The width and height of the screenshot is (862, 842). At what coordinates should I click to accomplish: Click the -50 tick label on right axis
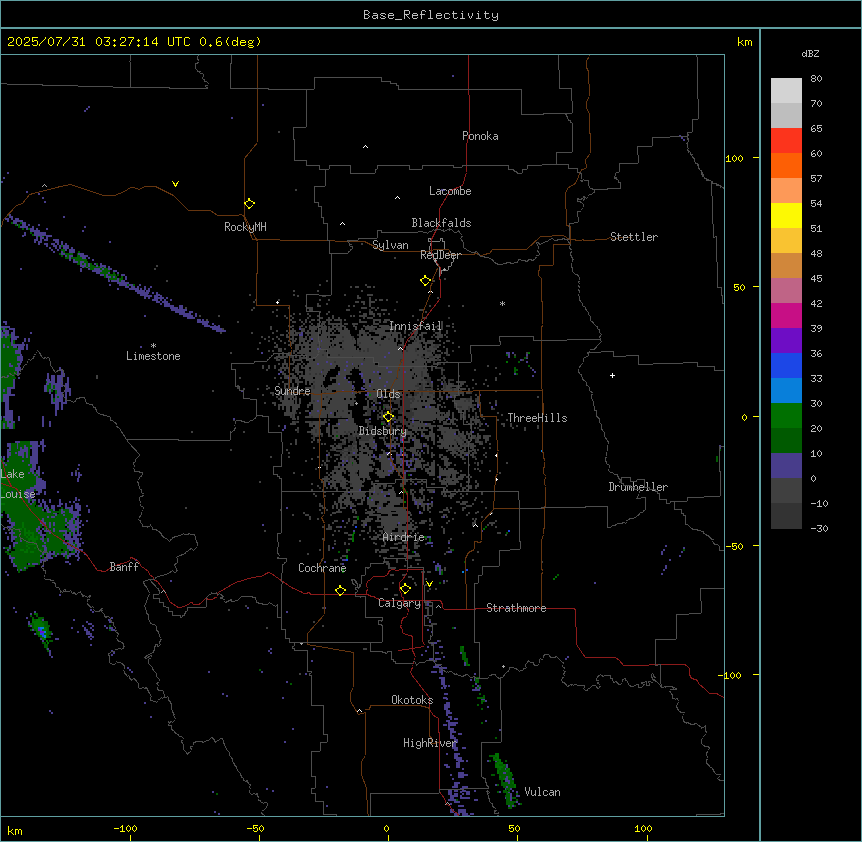[734, 546]
